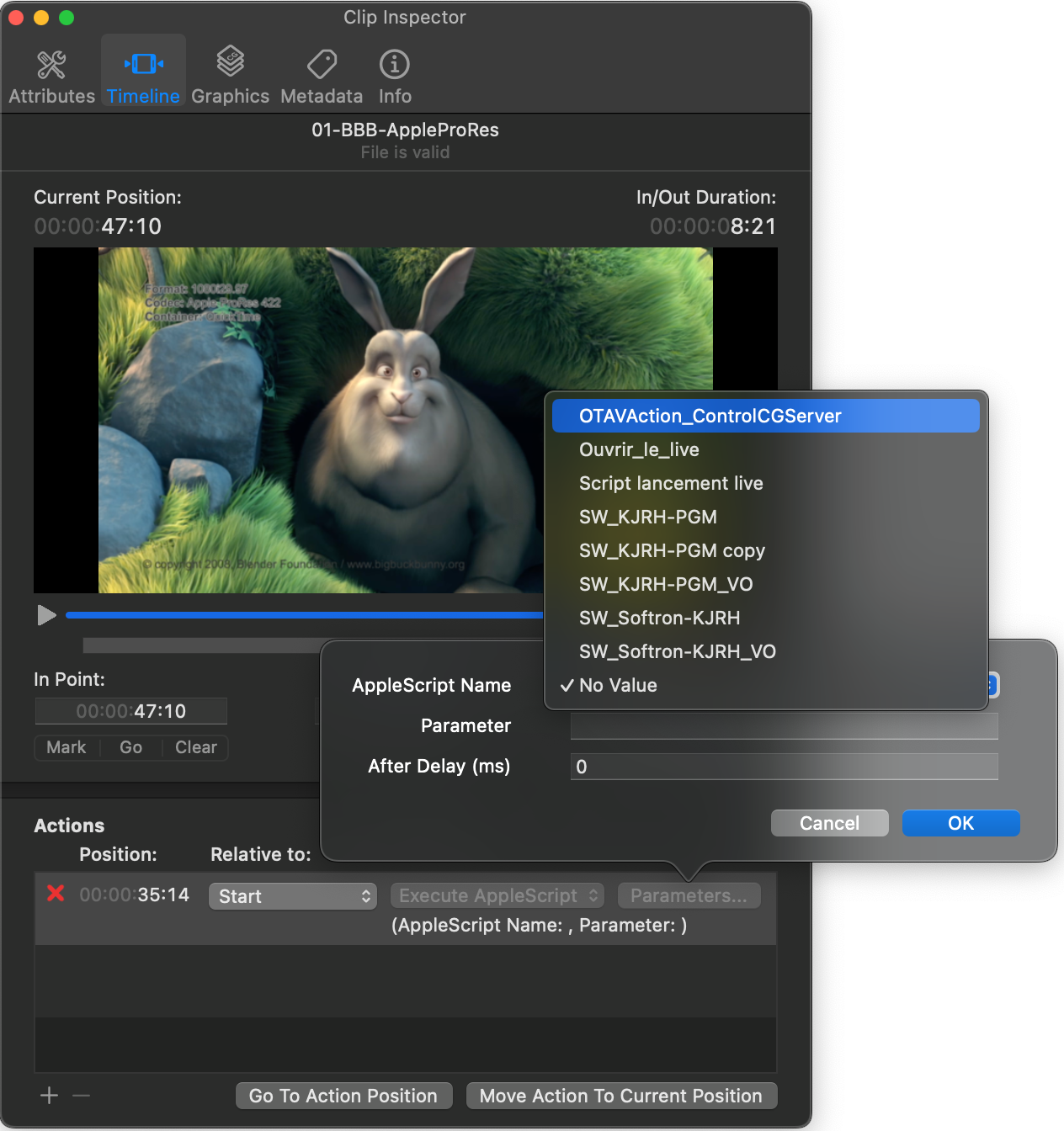Select SW_Softron-KJRH_VO script
Image resolution: width=1064 pixels, height=1131 pixels.
765,651
